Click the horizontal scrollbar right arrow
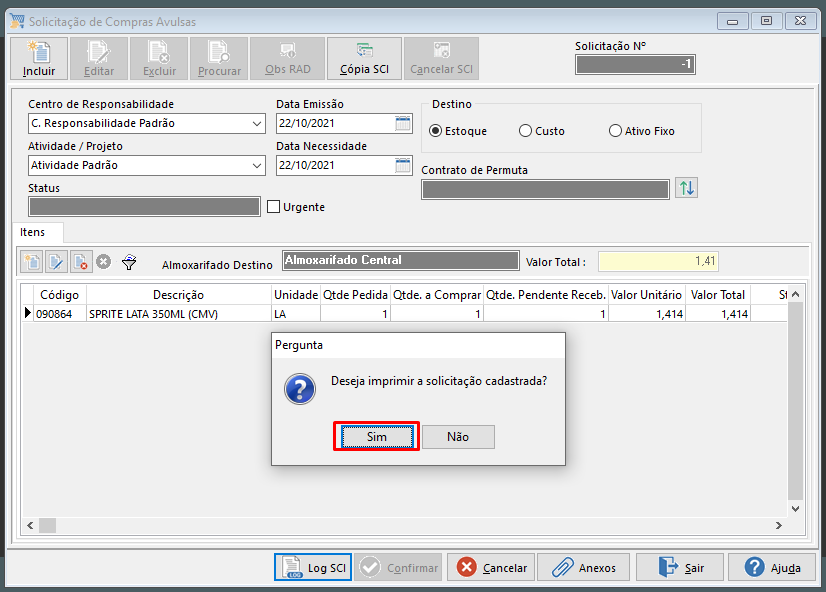The image size is (826, 592). pyautogui.click(x=779, y=525)
